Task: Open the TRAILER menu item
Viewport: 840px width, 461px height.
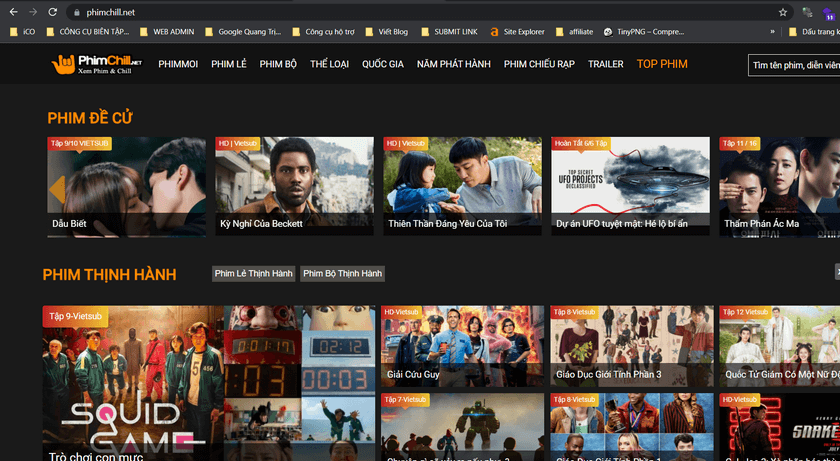Action: [x=605, y=64]
